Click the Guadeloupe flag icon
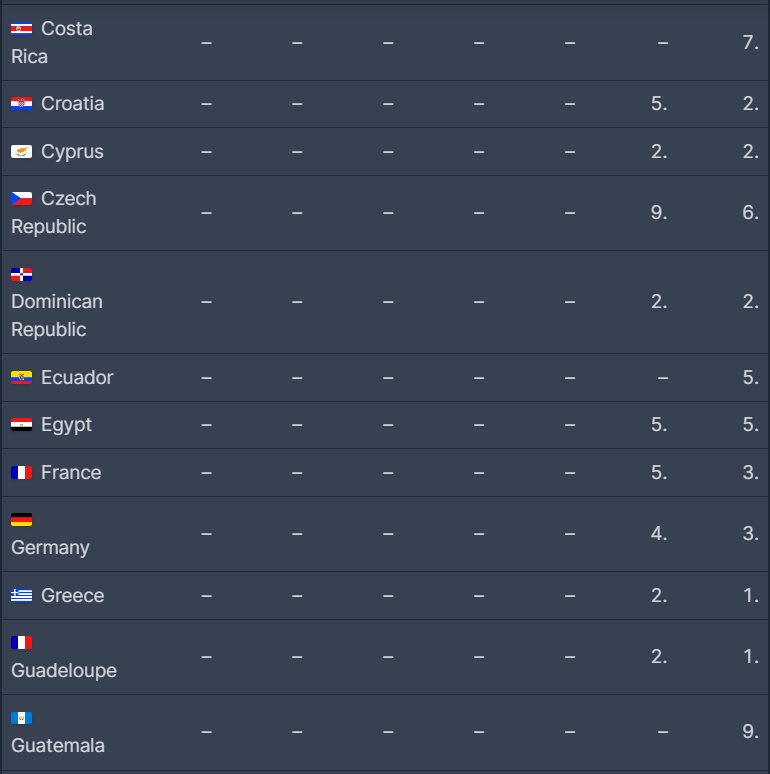 point(21,643)
